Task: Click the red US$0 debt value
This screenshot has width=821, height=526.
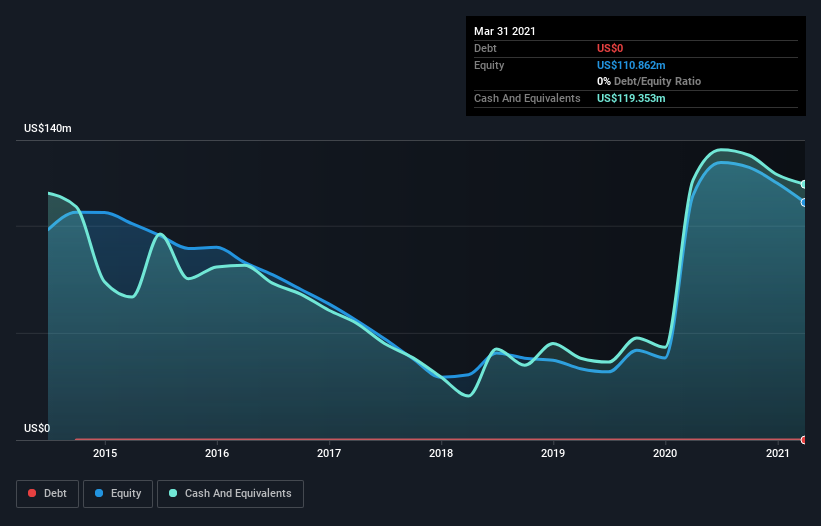Action: click(610, 48)
